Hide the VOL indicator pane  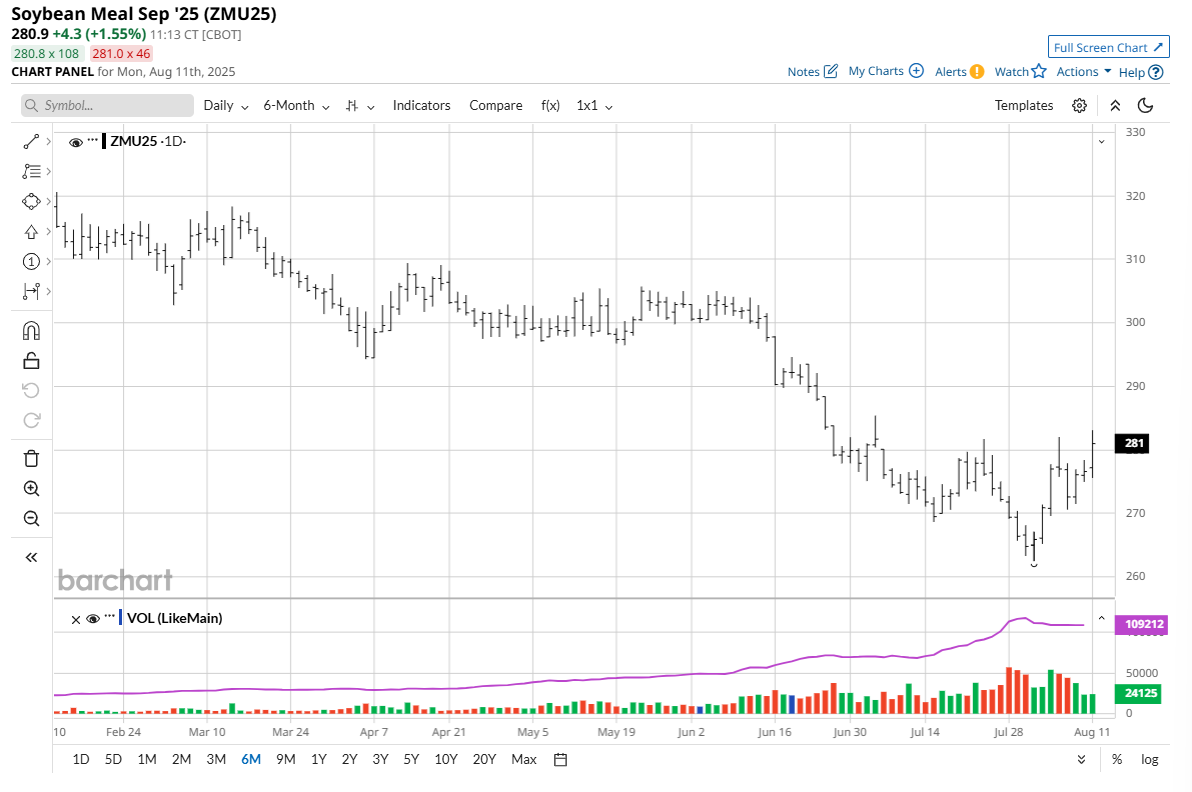click(x=93, y=619)
